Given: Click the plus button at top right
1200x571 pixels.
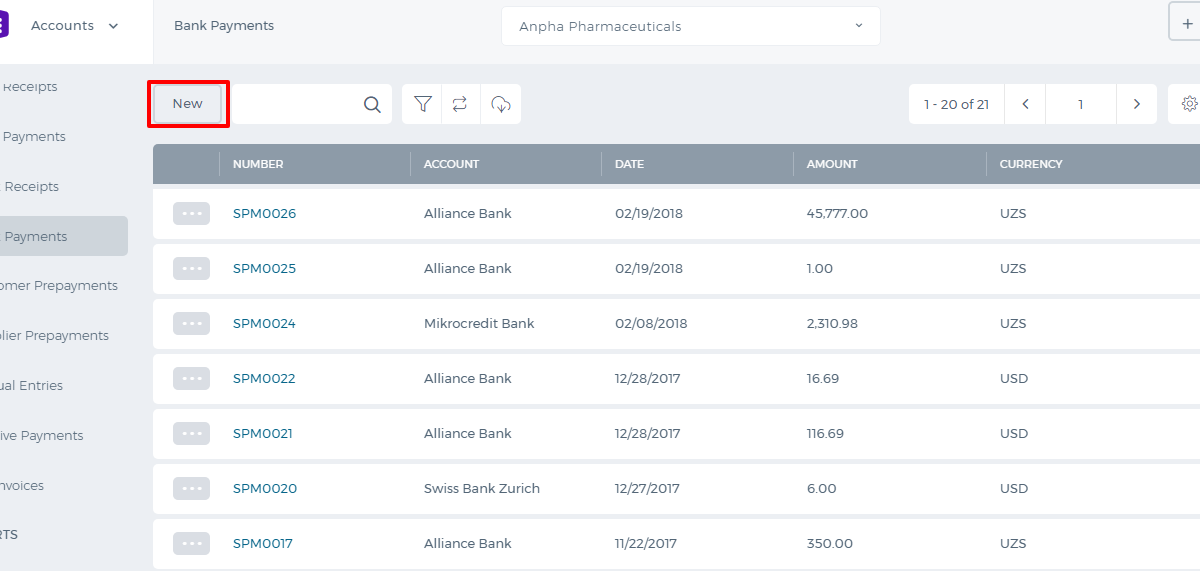Looking at the screenshot, I should point(1187,22).
